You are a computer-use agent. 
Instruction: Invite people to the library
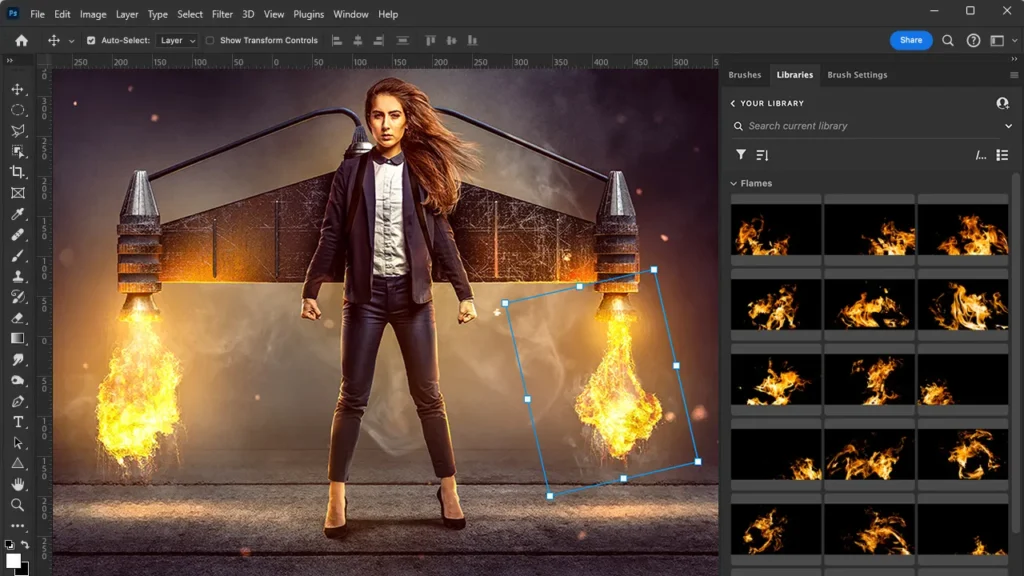pos(1002,103)
